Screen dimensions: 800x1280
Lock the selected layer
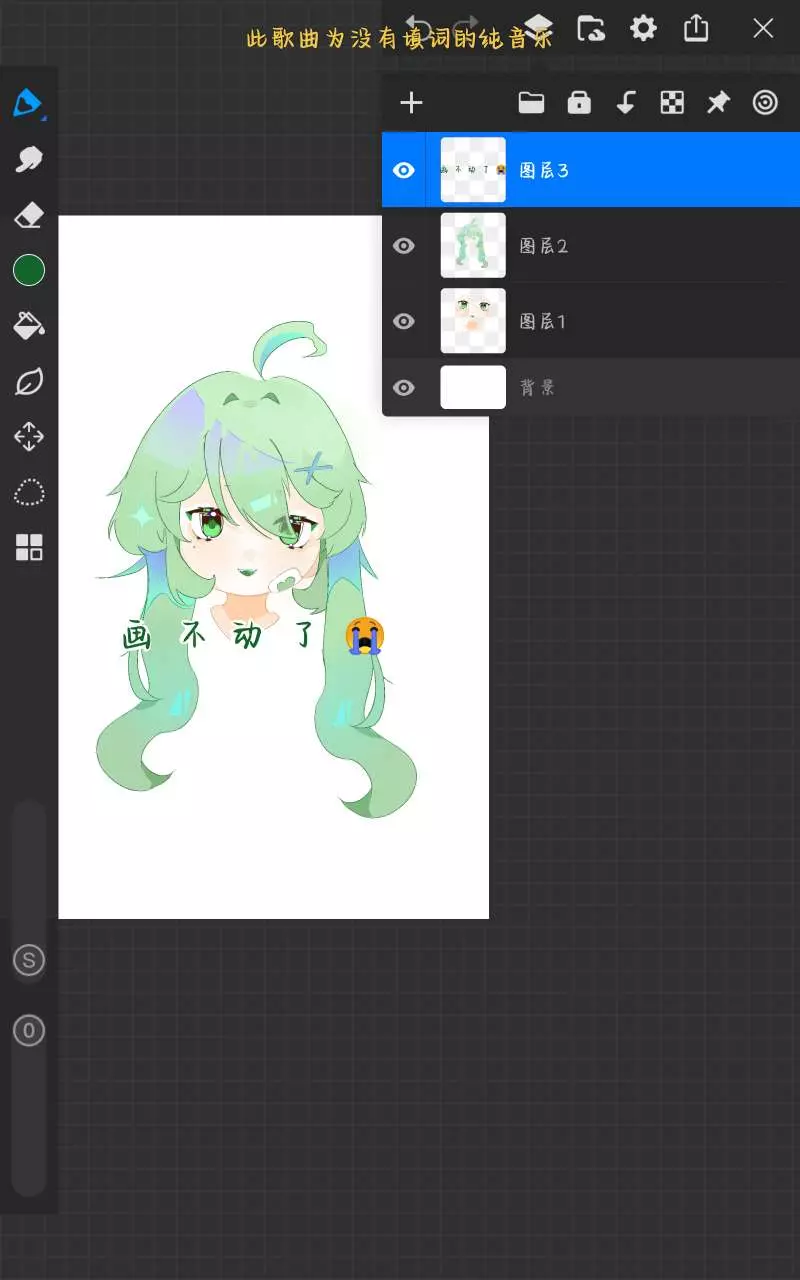[x=579, y=103]
